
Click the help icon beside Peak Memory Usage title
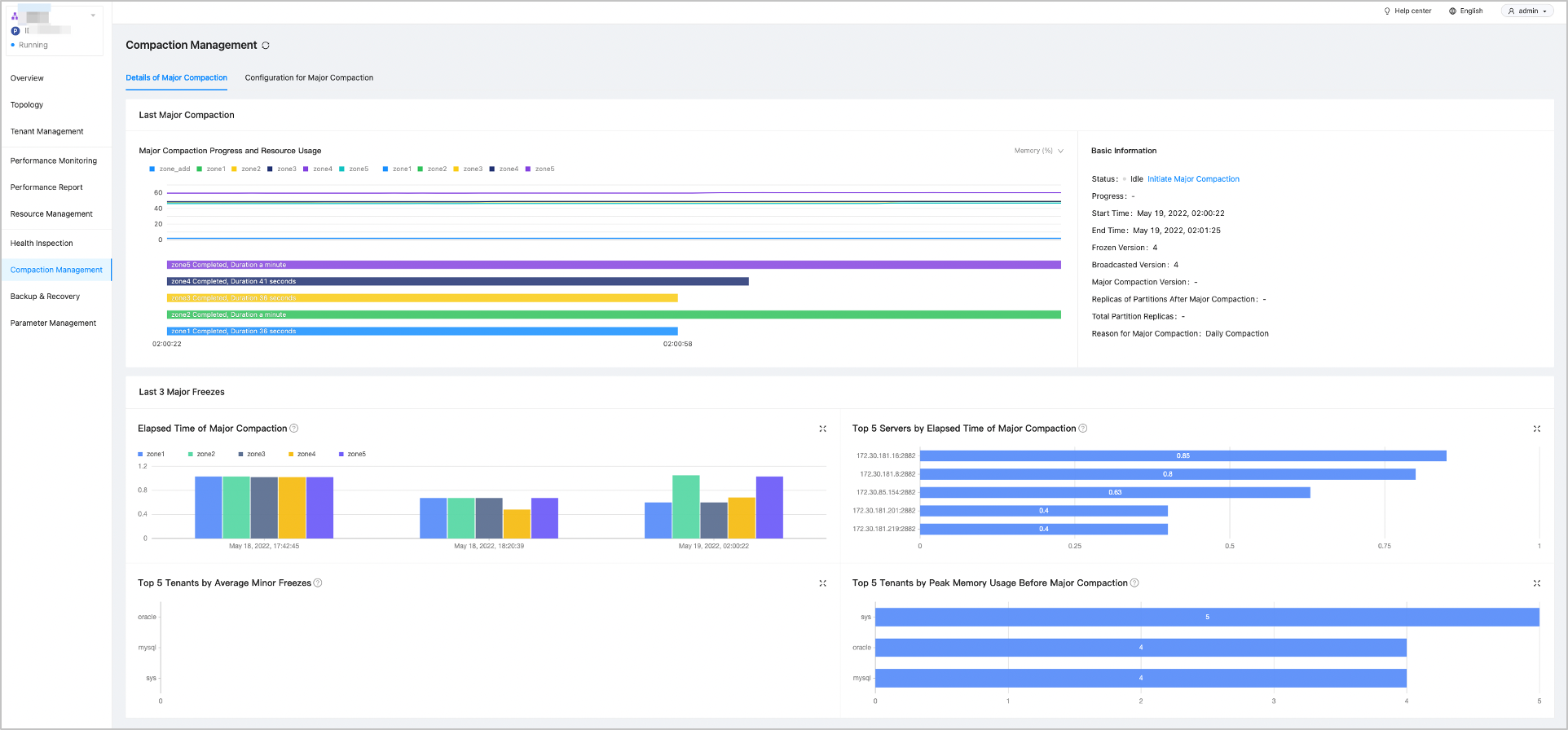1134,583
